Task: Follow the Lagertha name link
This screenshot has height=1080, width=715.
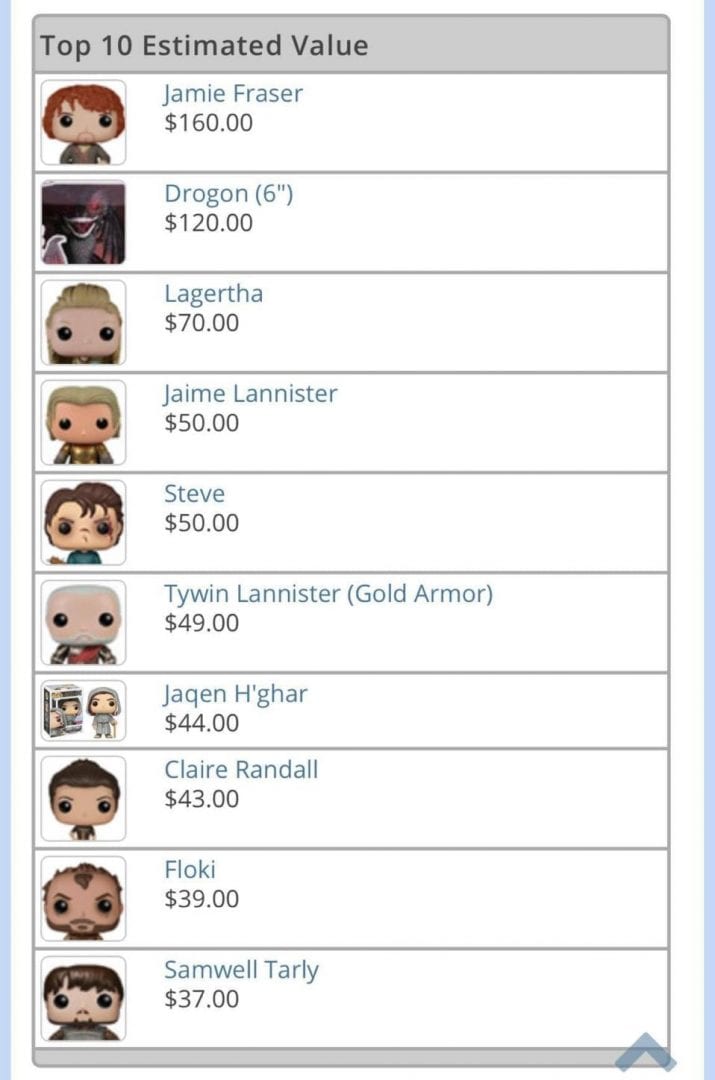Action: point(214,294)
